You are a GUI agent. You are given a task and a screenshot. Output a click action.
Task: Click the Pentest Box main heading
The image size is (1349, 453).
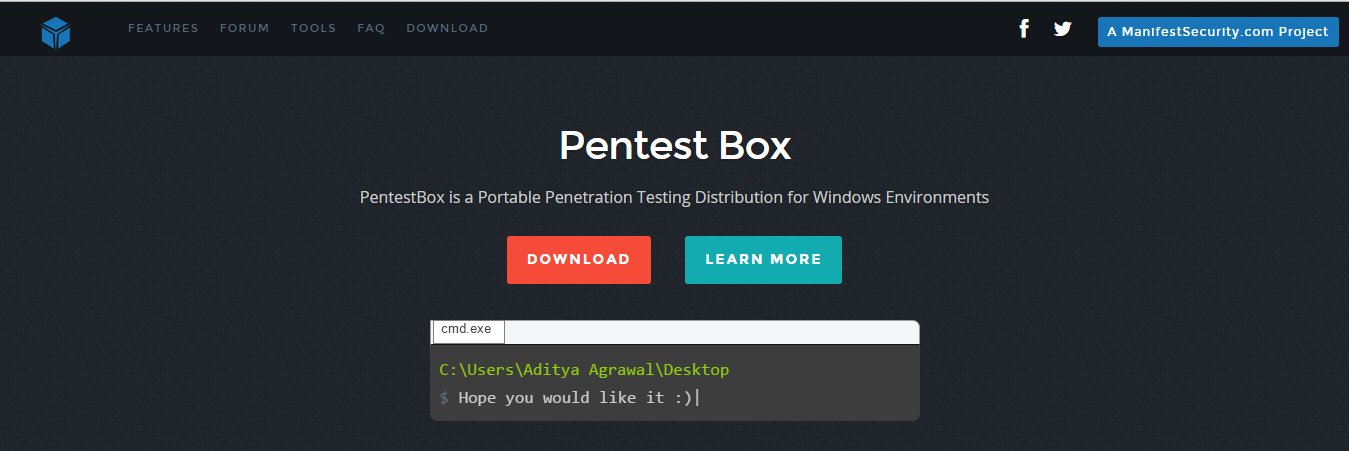675,145
